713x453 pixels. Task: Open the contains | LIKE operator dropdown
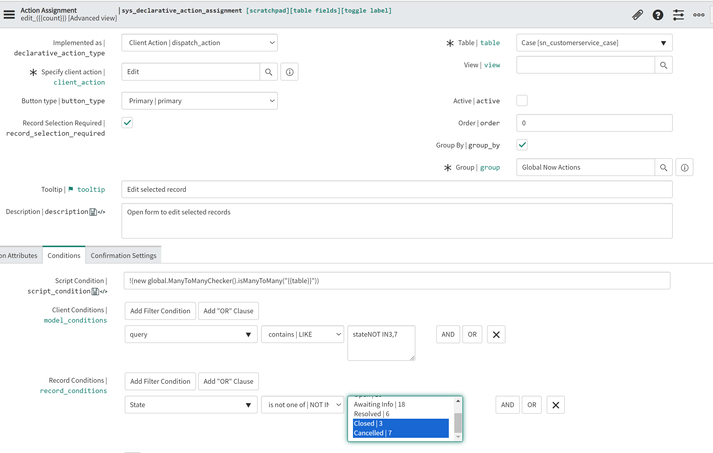tap(302, 334)
